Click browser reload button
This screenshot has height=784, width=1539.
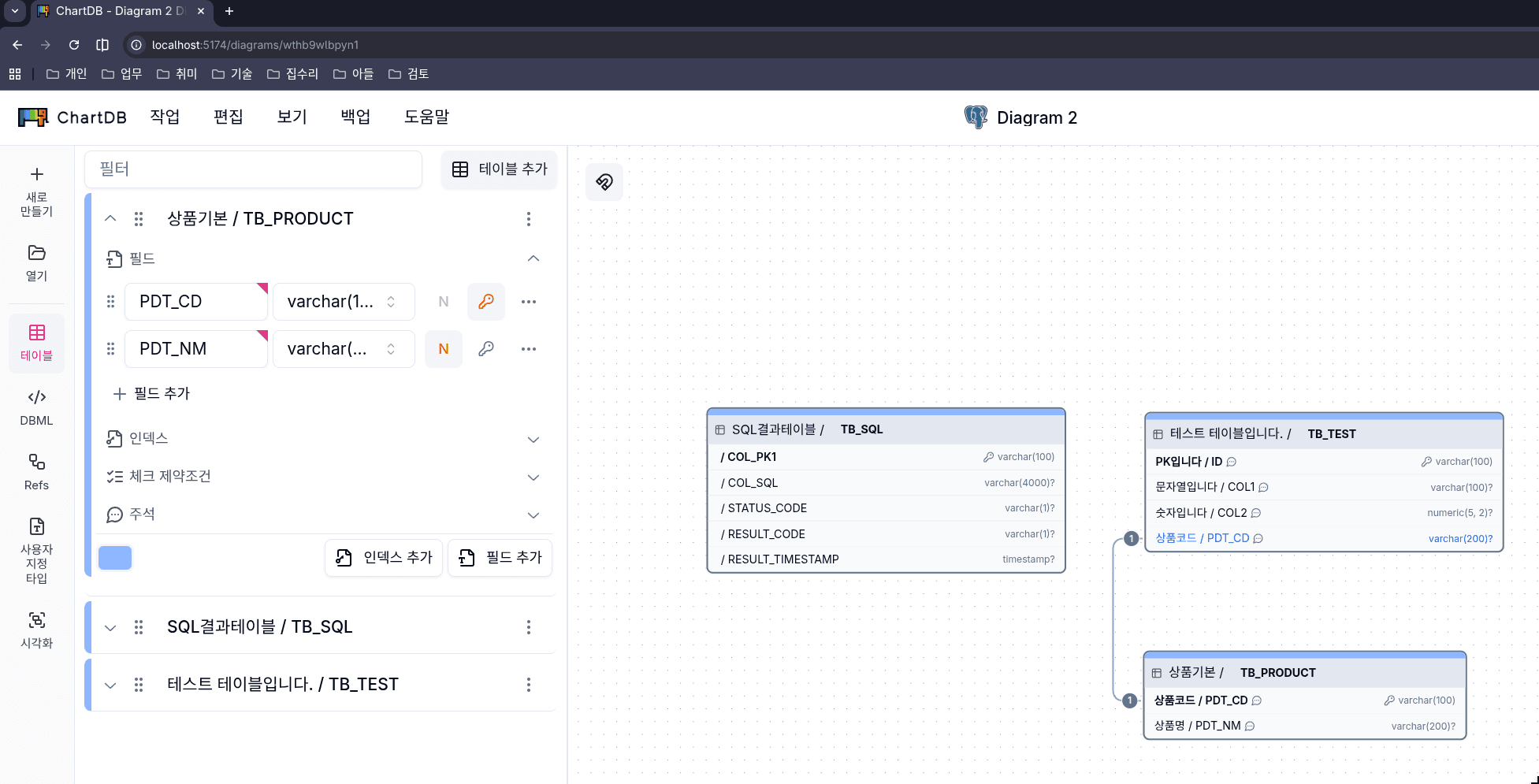(x=74, y=45)
